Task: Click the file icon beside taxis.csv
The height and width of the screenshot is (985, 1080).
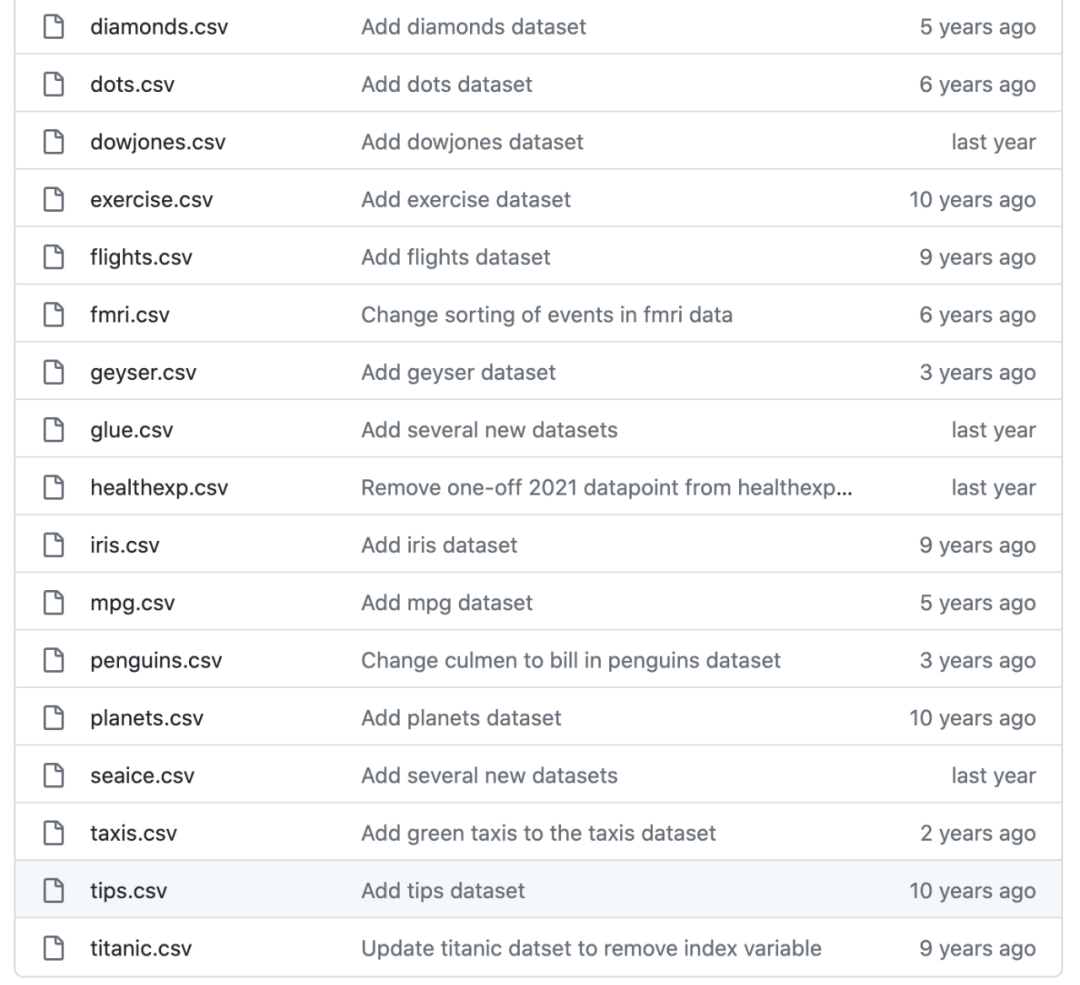Action: [x=51, y=833]
